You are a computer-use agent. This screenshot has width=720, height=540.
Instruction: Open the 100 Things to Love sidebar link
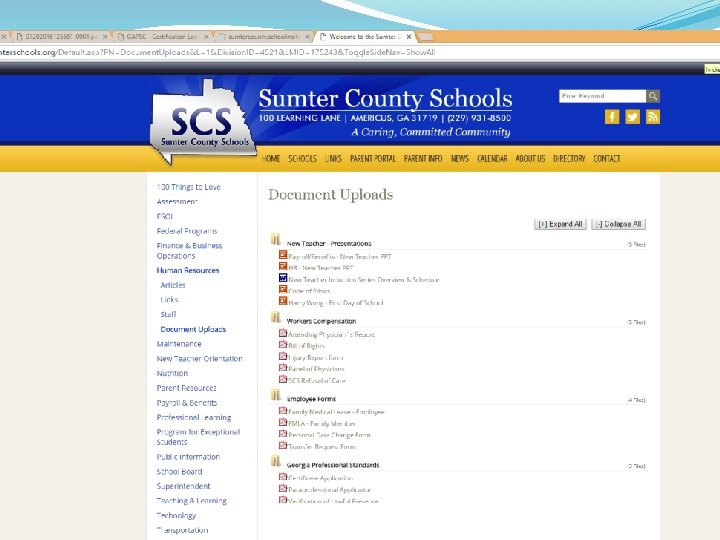tap(189, 187)
